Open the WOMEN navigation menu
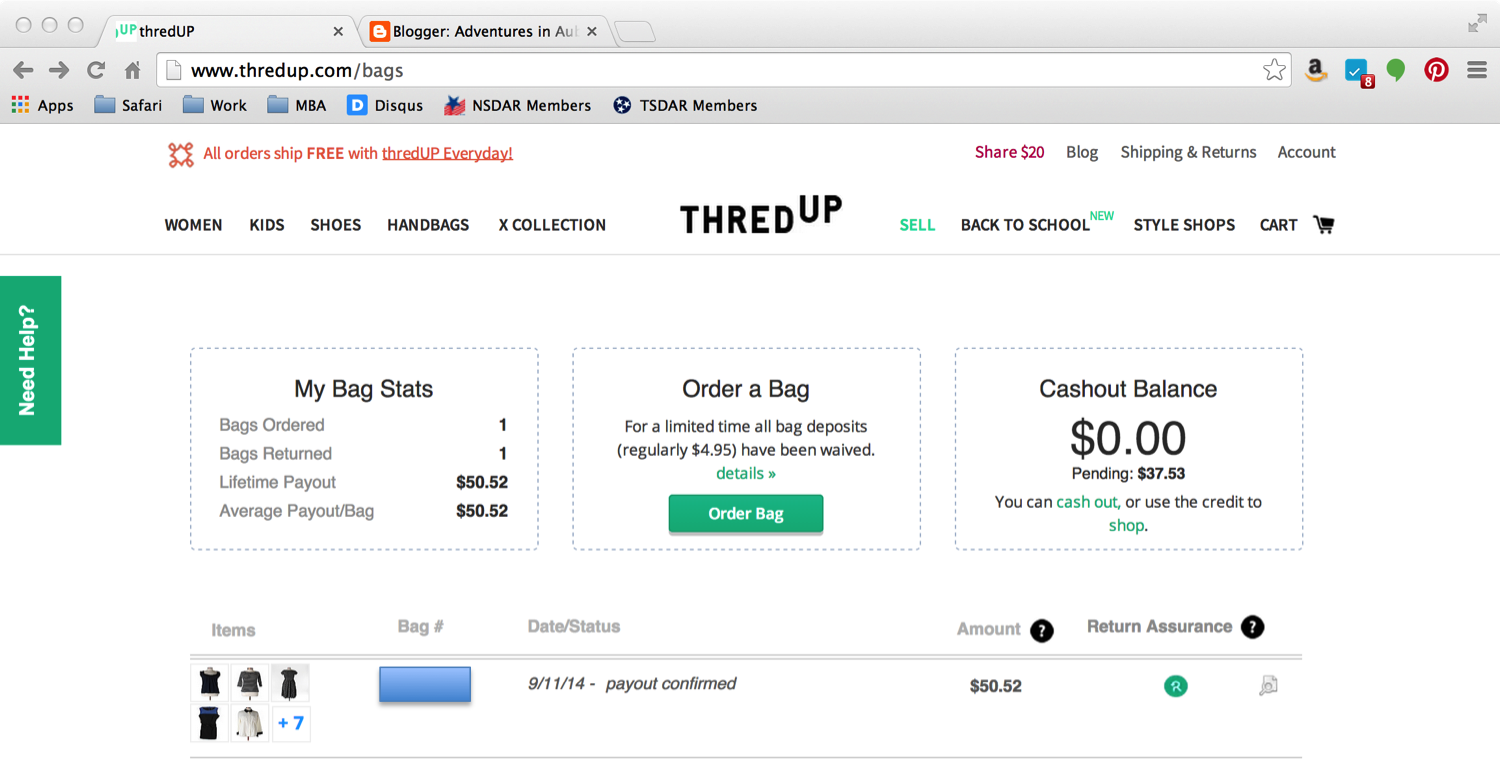This screenshot has width=1500, height=778. [193, 225]
